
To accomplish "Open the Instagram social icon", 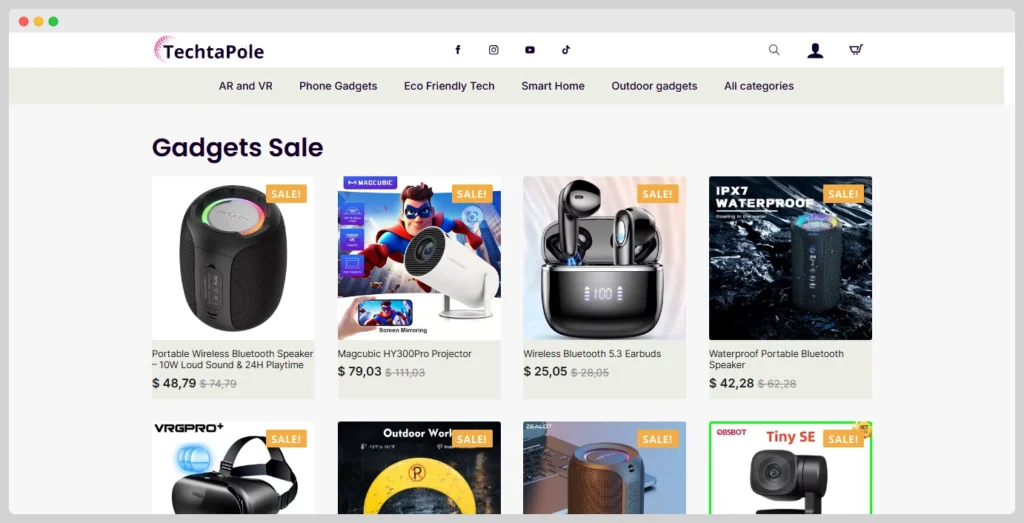I will click(493, 50).
